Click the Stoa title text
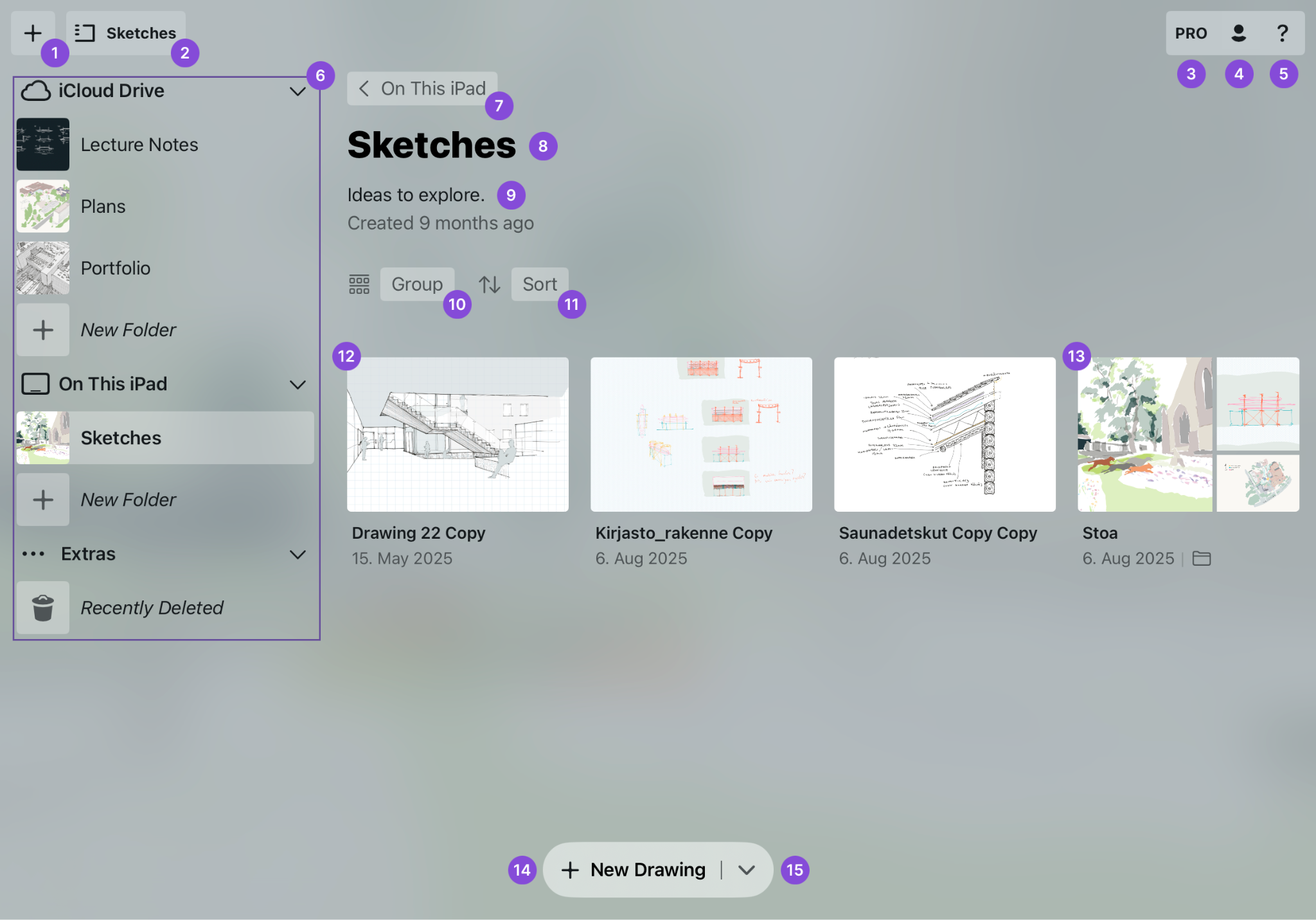 tap(1099, 533)
